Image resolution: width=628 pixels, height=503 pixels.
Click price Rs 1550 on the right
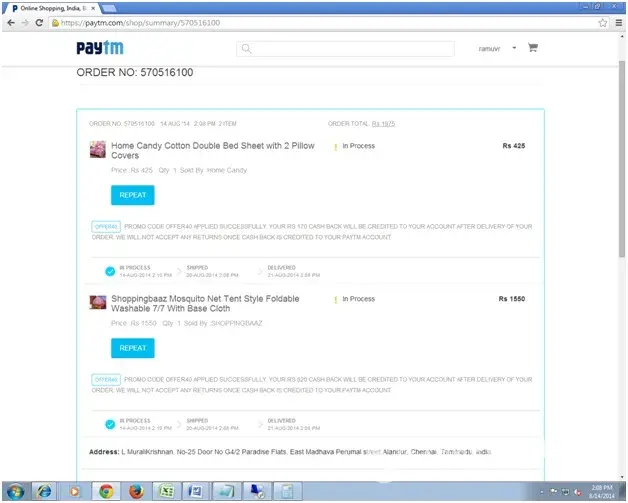point(511,299)
